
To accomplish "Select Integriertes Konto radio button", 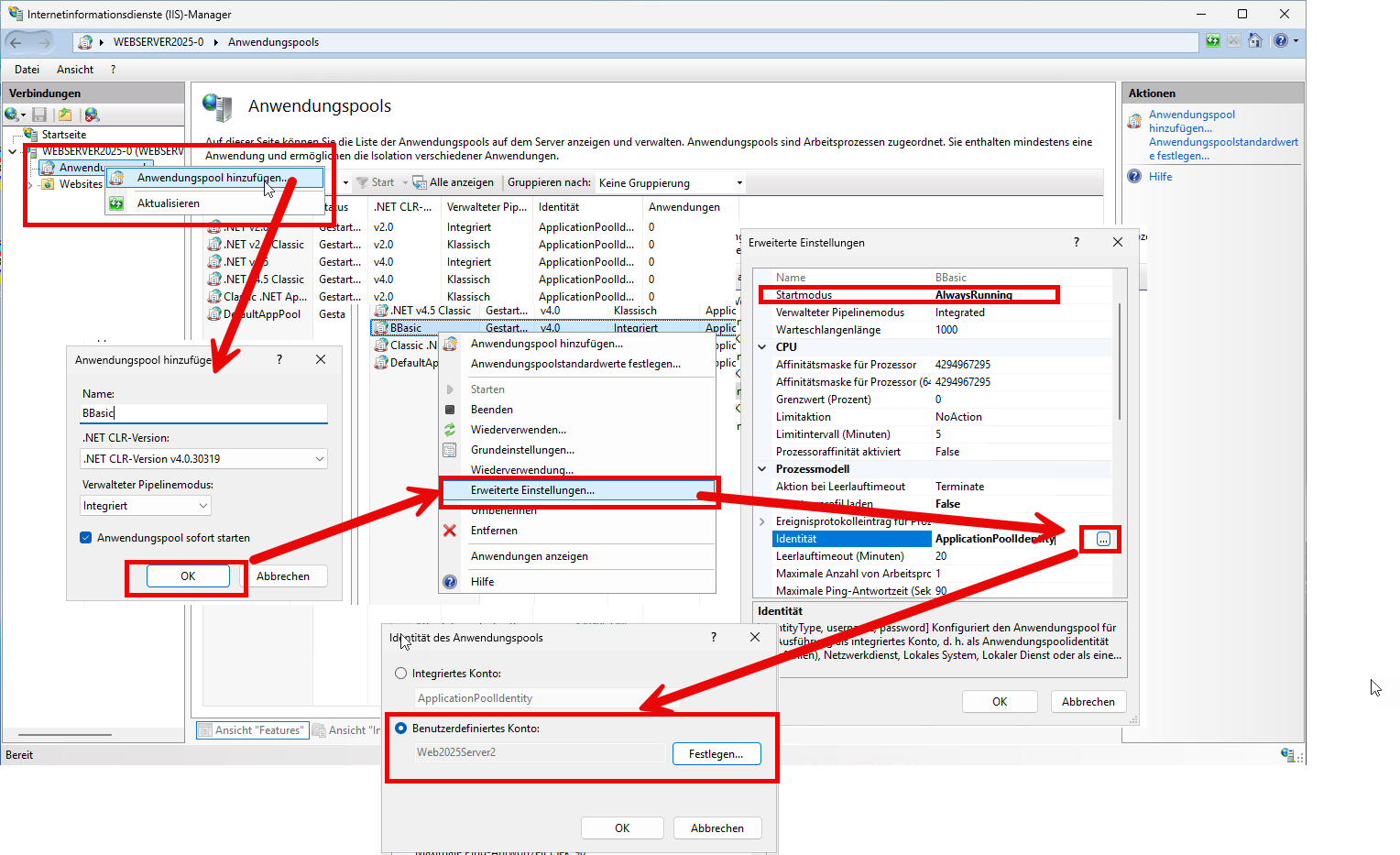I will click(400, 674).
